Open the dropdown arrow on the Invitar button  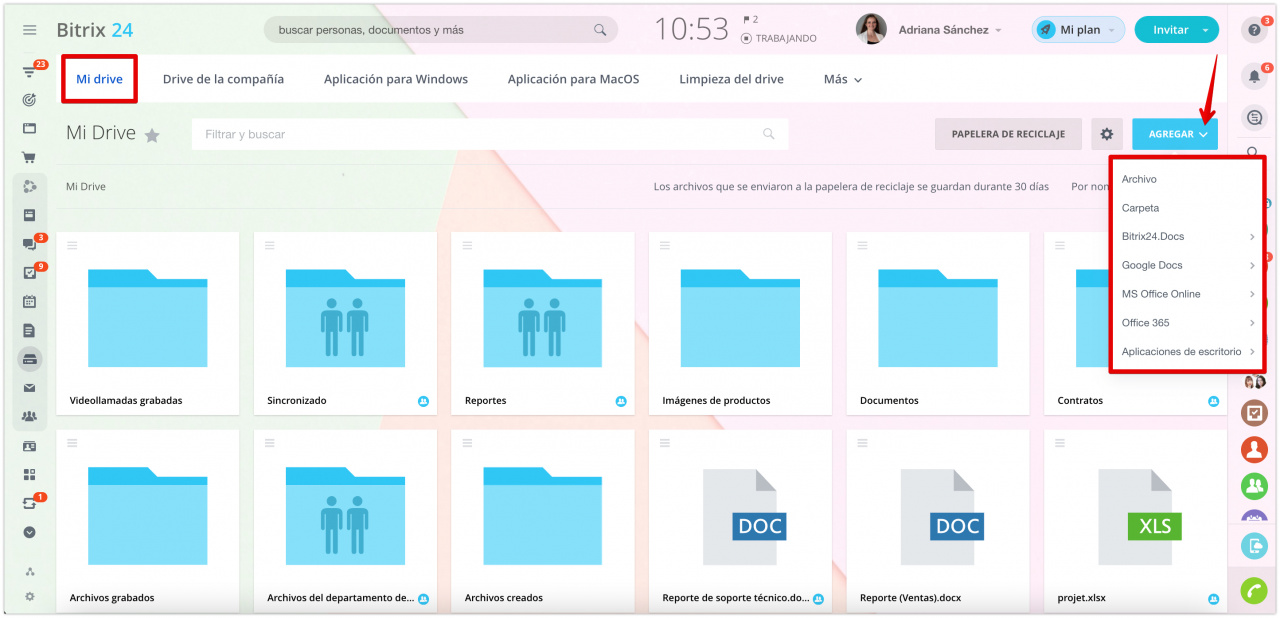(1206, 30)
